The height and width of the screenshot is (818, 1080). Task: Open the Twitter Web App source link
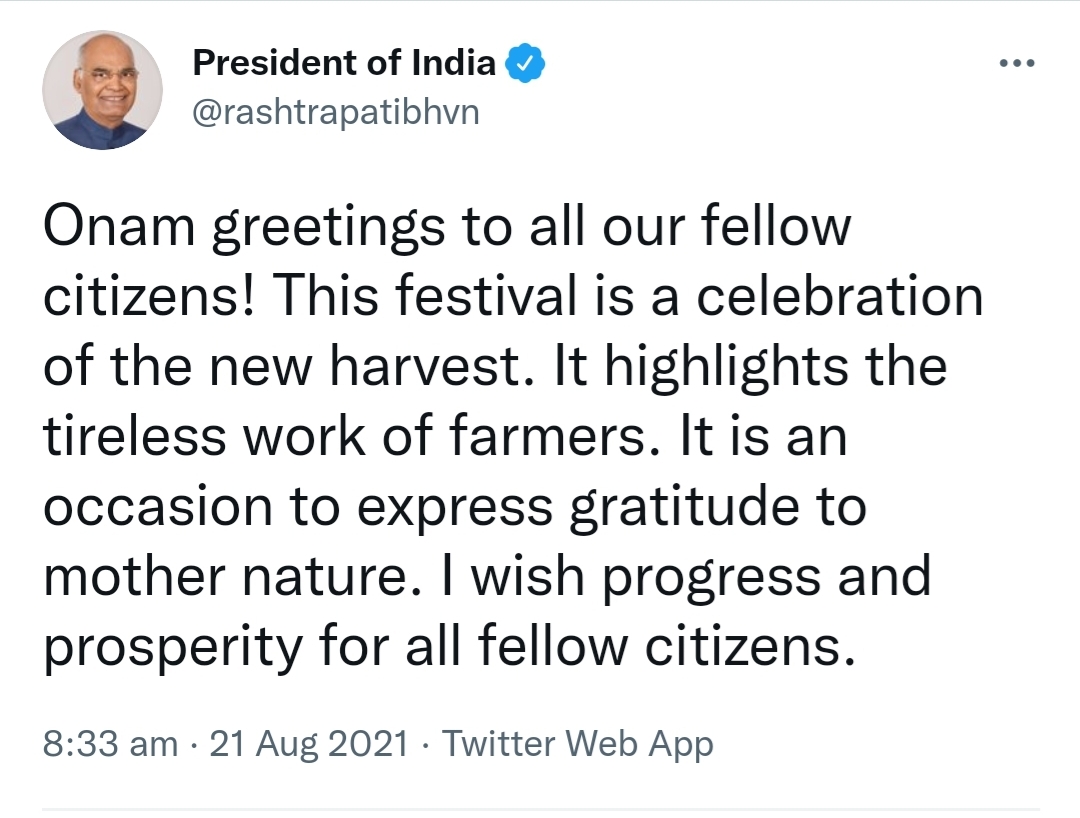(577, 744)
